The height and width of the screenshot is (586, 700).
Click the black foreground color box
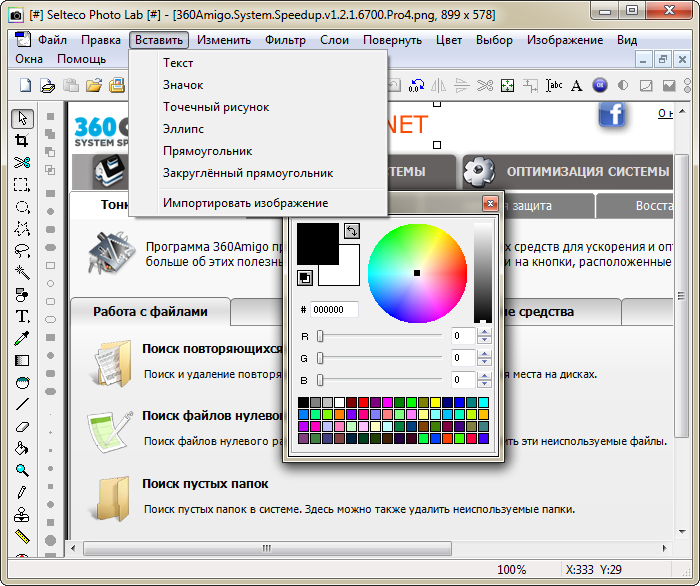(x=318, y=244)
